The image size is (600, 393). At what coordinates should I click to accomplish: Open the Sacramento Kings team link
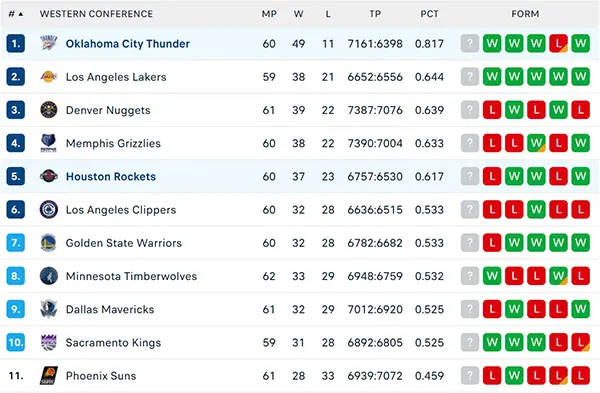click(x=113, y=342)
